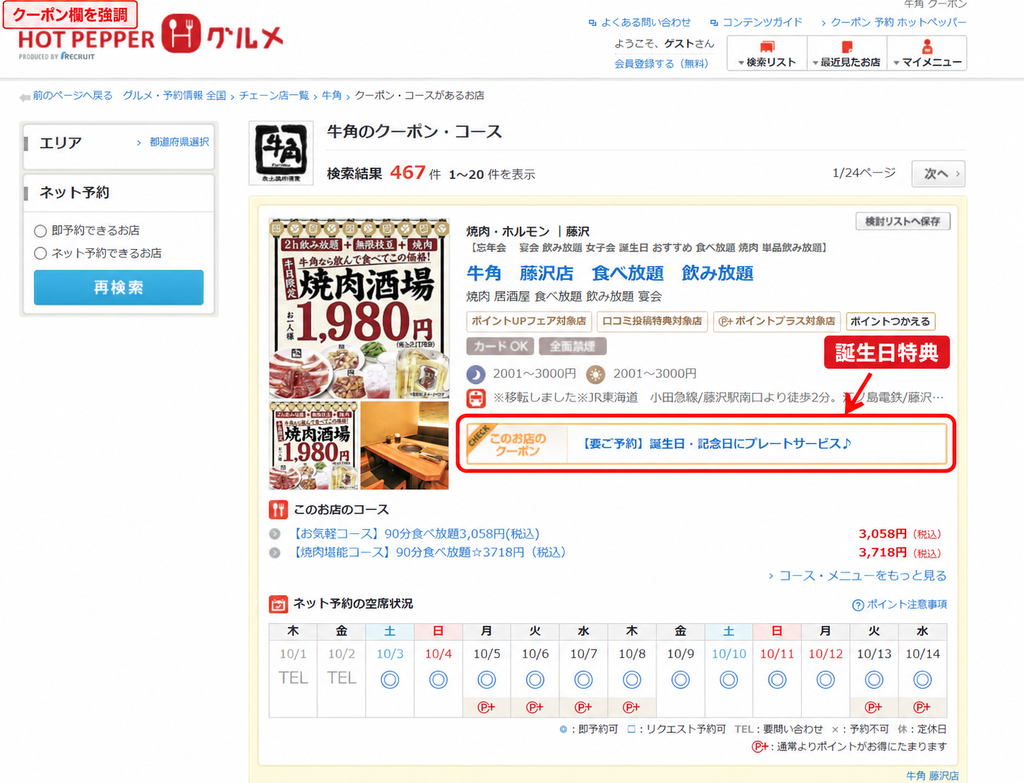The image size is (1024, 783).
Task: Select 即予約できるお店 radio button
Action: [x=40, y=231]
